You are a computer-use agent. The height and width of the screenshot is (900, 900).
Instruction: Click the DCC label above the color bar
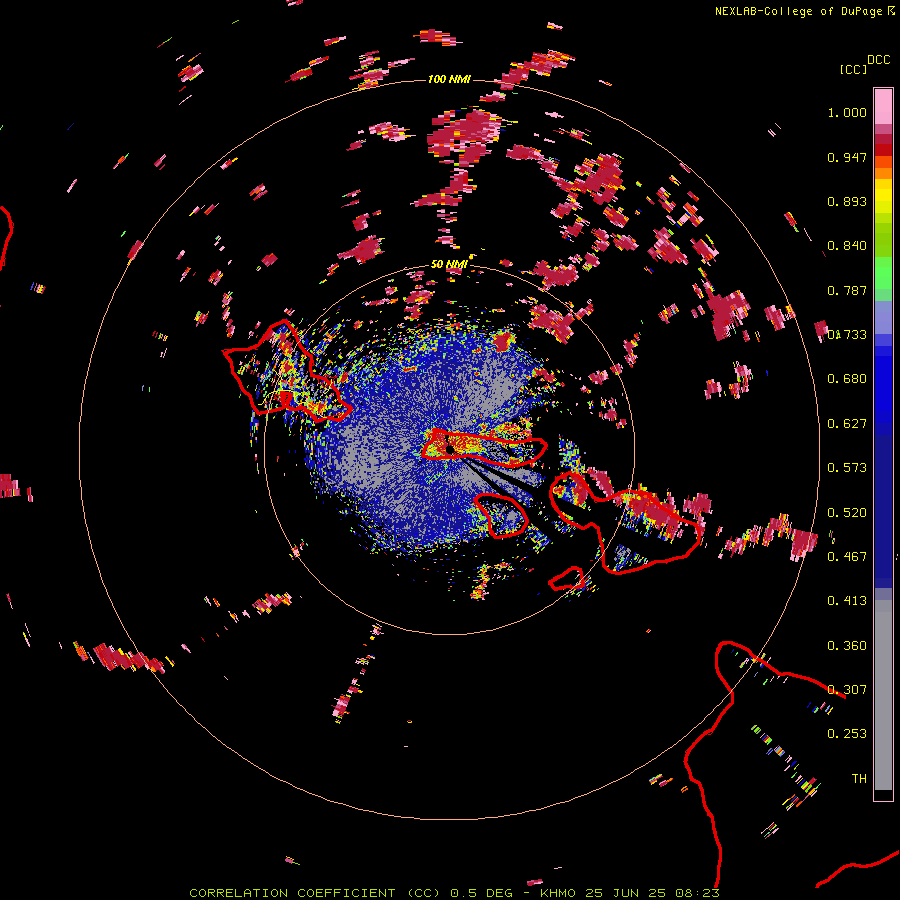click(879, 60)
